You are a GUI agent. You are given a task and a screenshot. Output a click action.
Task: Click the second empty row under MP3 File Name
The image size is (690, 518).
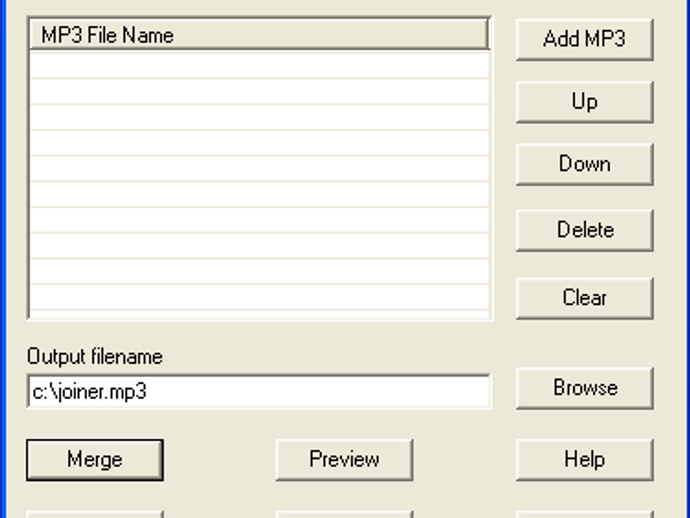click(259, 91)
